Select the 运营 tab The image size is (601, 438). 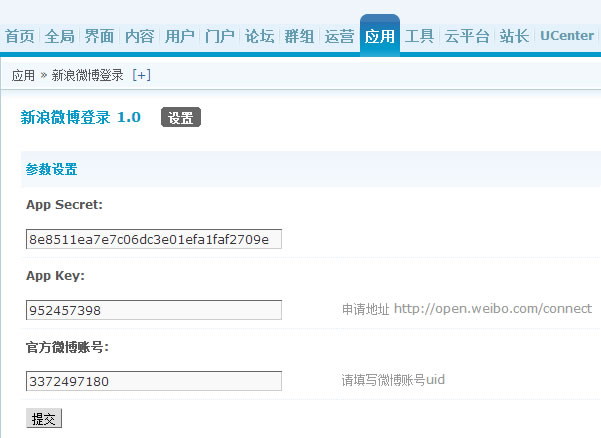(339, 36)
